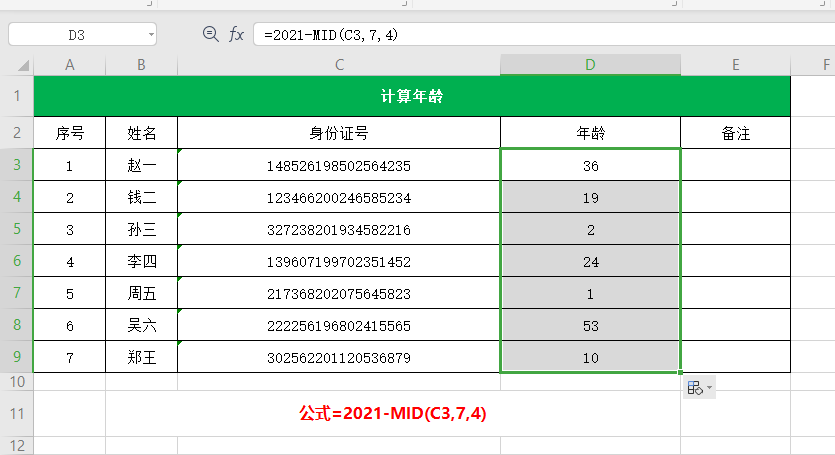Select age cell showing 10
Screen dimensions: 835x455
[x=590, y=357]
